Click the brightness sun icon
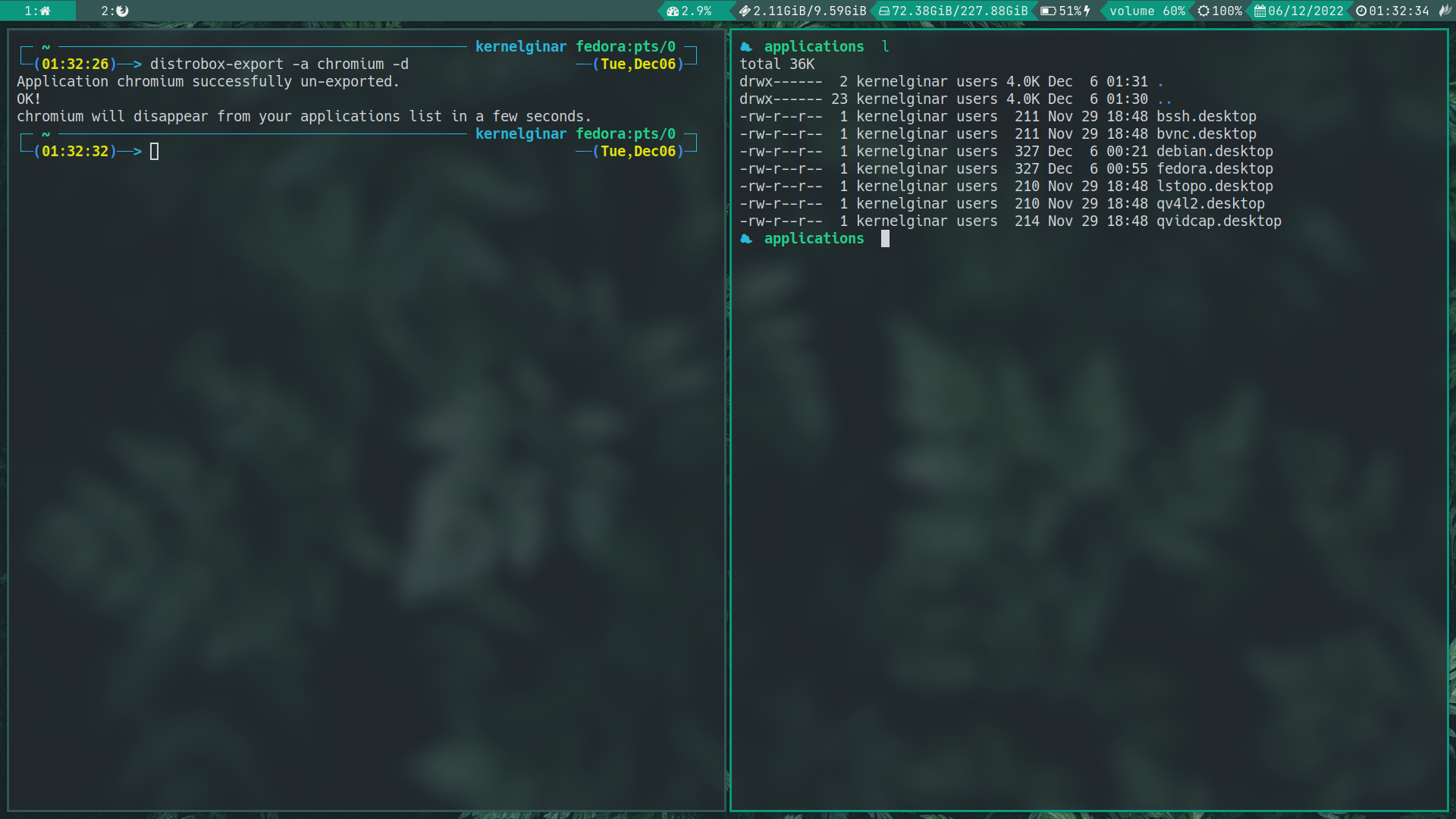This screenshot has height=819, width=1456. [x=1203, y=11]
